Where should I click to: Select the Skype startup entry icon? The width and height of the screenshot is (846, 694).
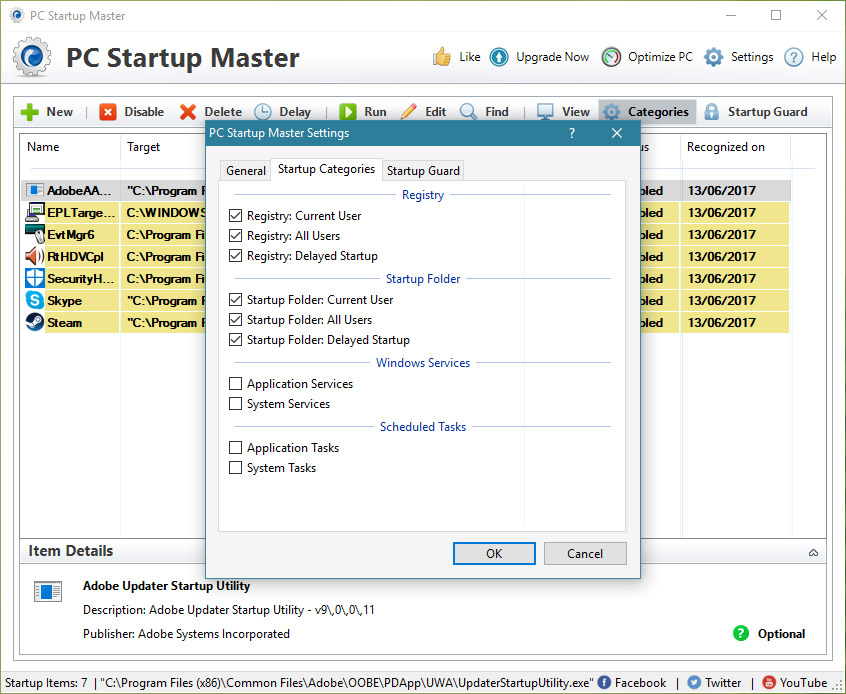(35, 301)
